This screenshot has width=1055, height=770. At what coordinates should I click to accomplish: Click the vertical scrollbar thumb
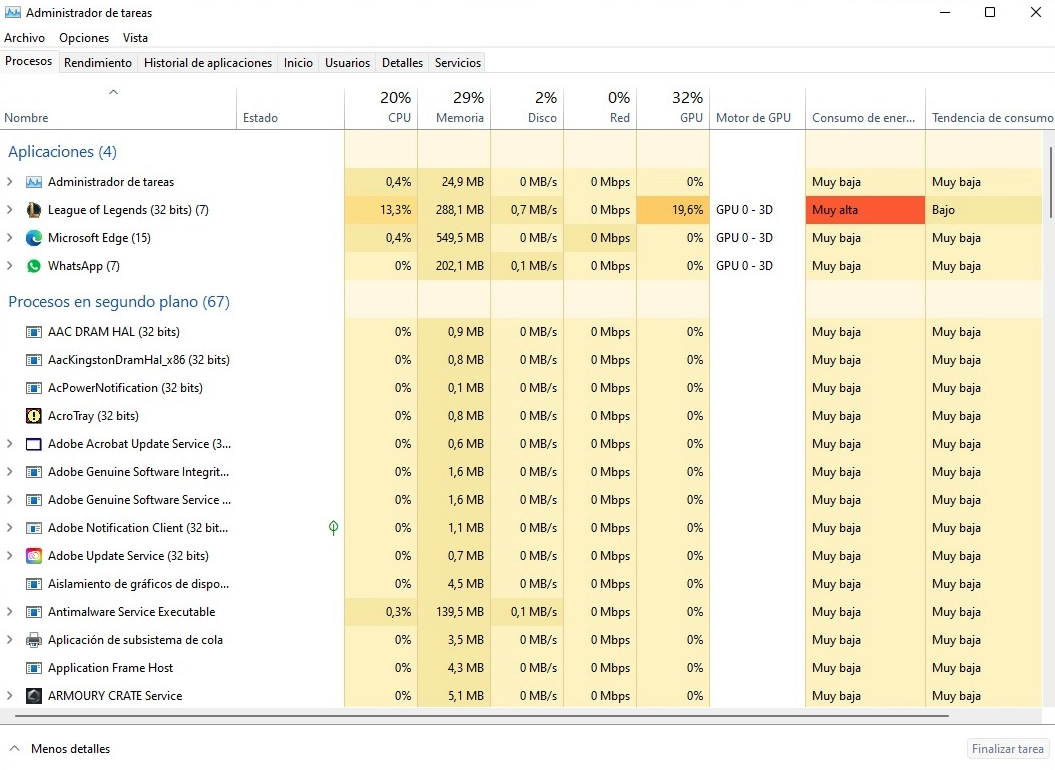tap(1050, 182)
